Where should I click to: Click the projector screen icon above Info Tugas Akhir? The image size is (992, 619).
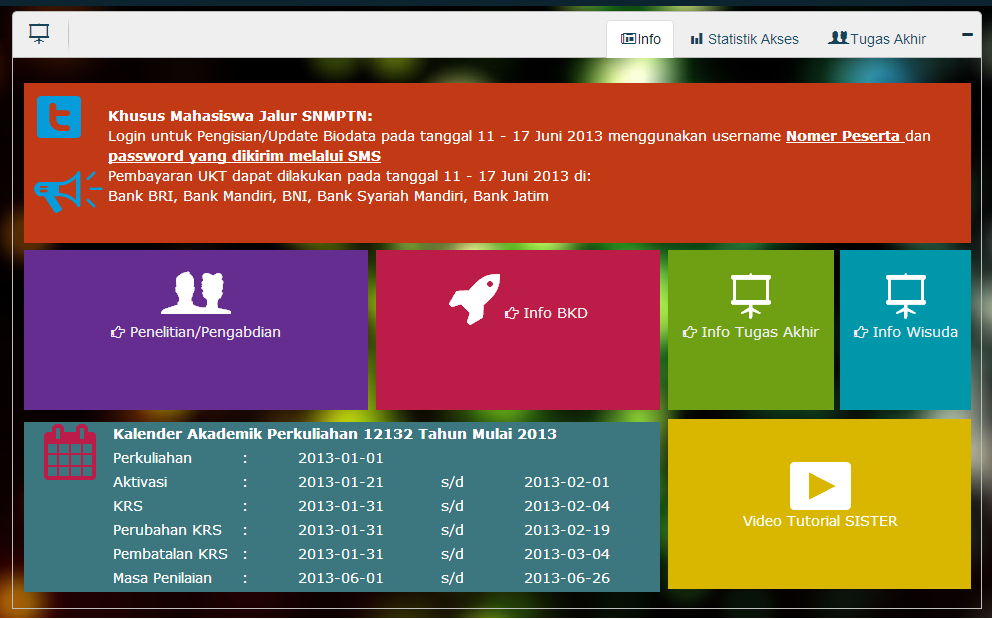(750, 296)
